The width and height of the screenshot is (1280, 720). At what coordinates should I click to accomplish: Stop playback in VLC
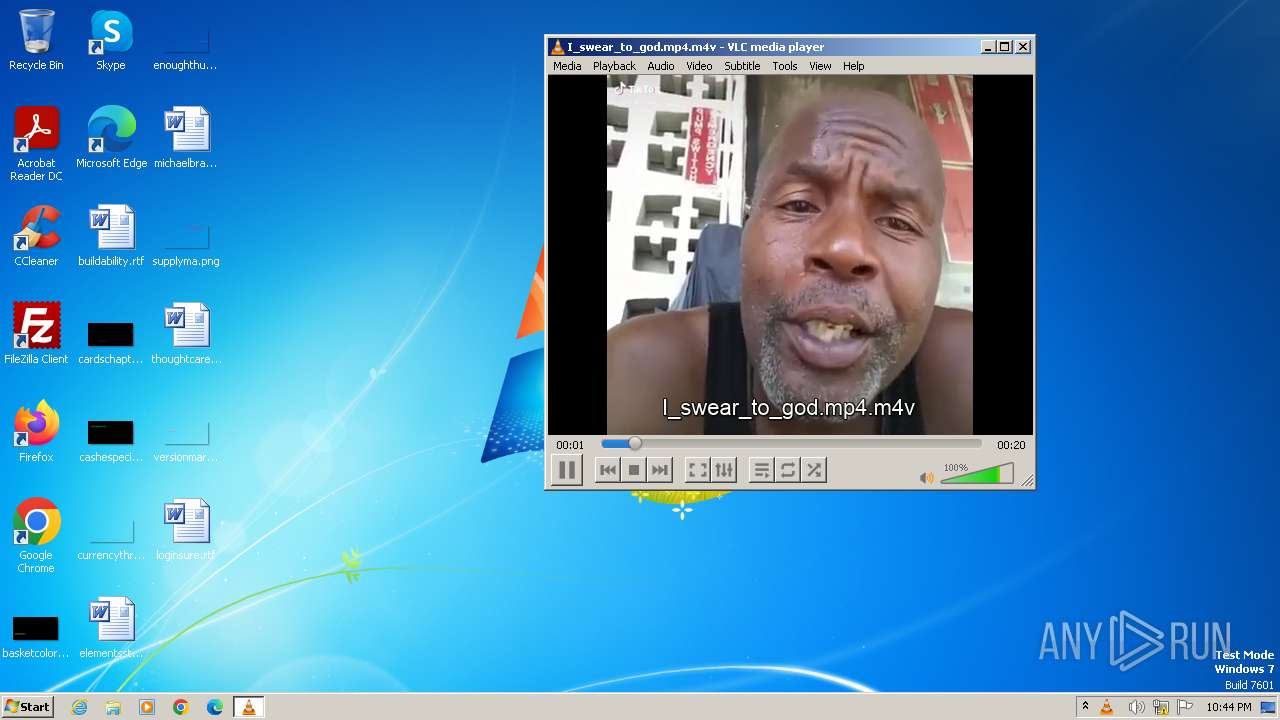click(x=633, y=470)
